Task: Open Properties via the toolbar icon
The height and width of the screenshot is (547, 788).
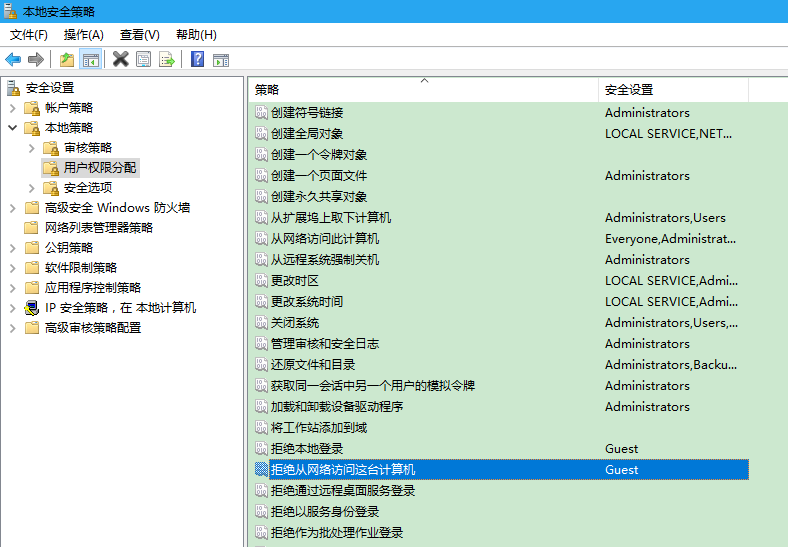Action: pos(144,59)
